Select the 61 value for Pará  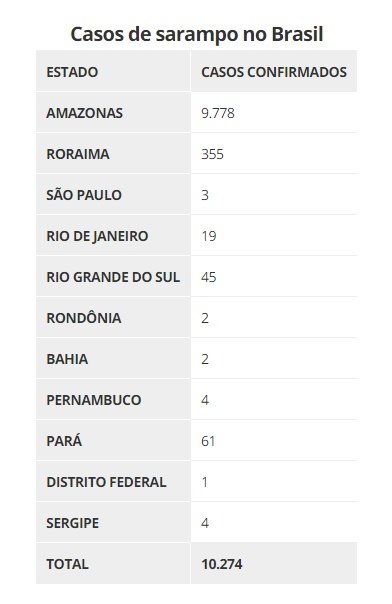point(208,441)
